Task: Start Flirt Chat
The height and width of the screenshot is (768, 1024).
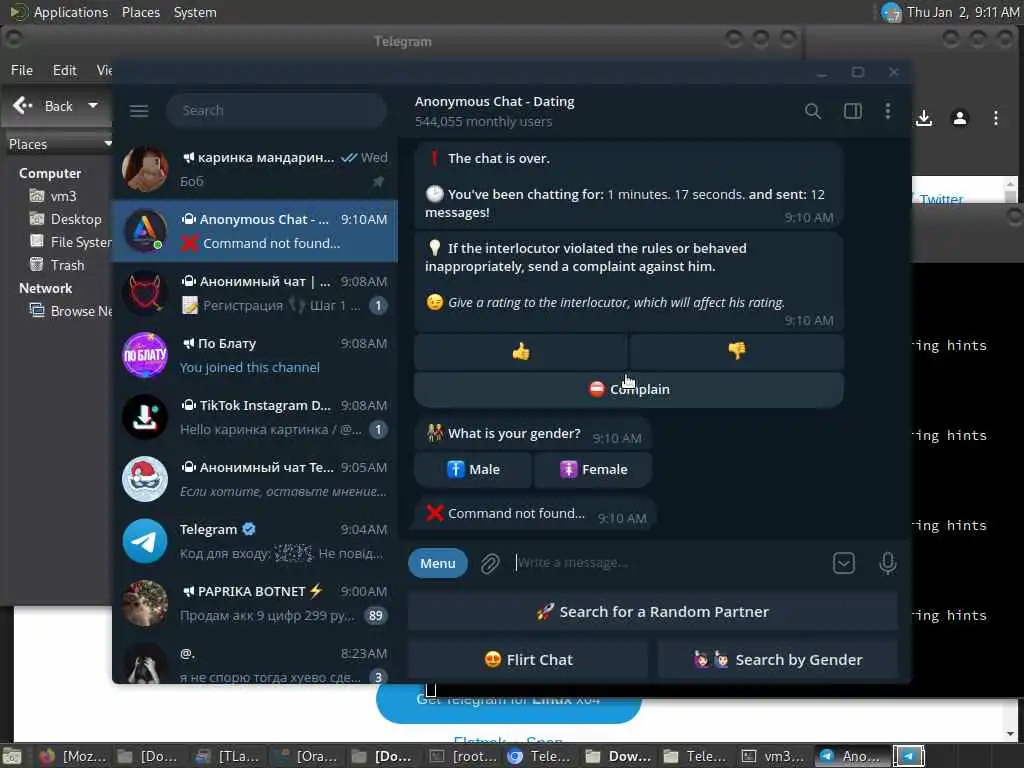Action: tap(528, 660)
